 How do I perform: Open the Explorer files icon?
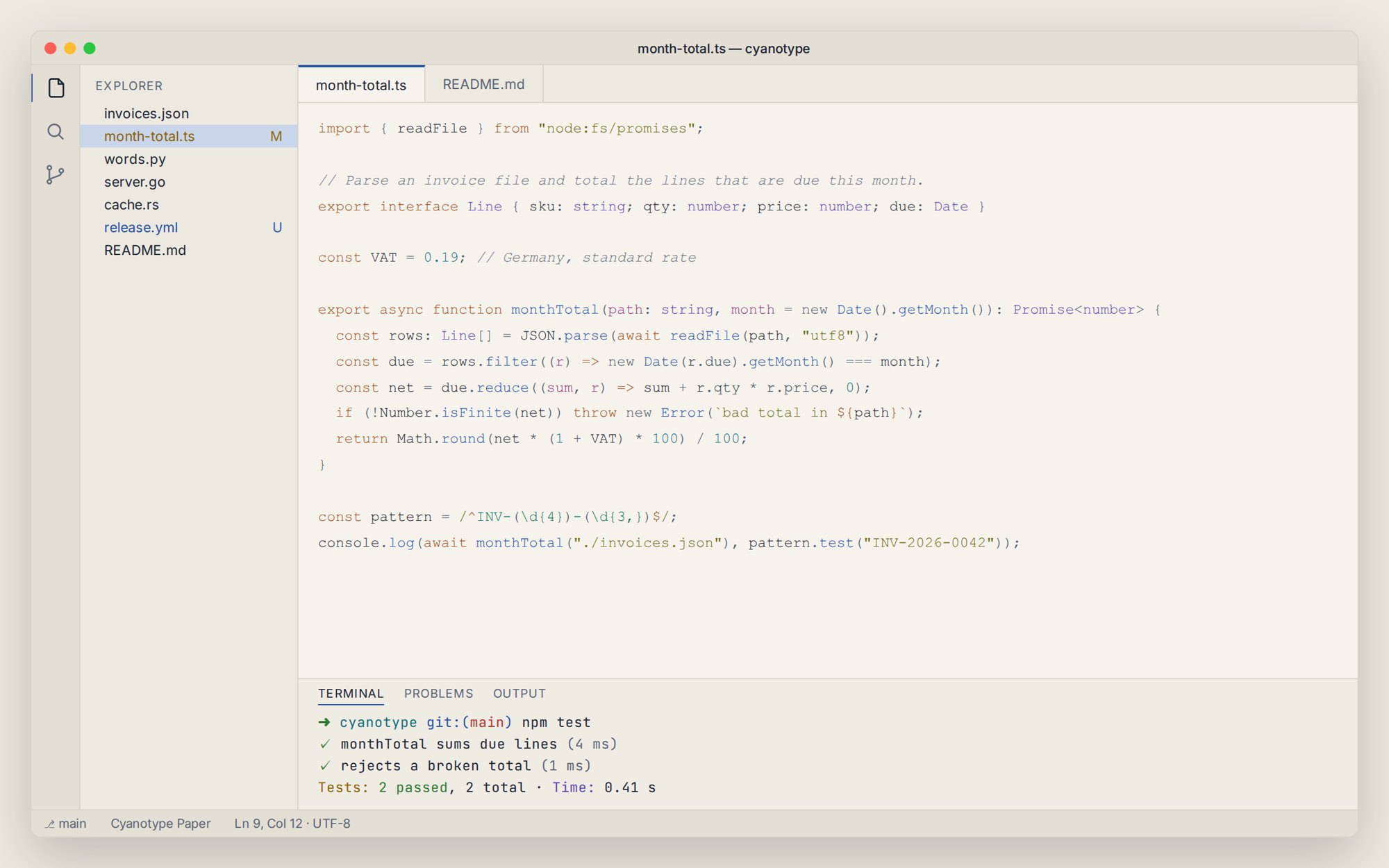[x=56, y=87]
